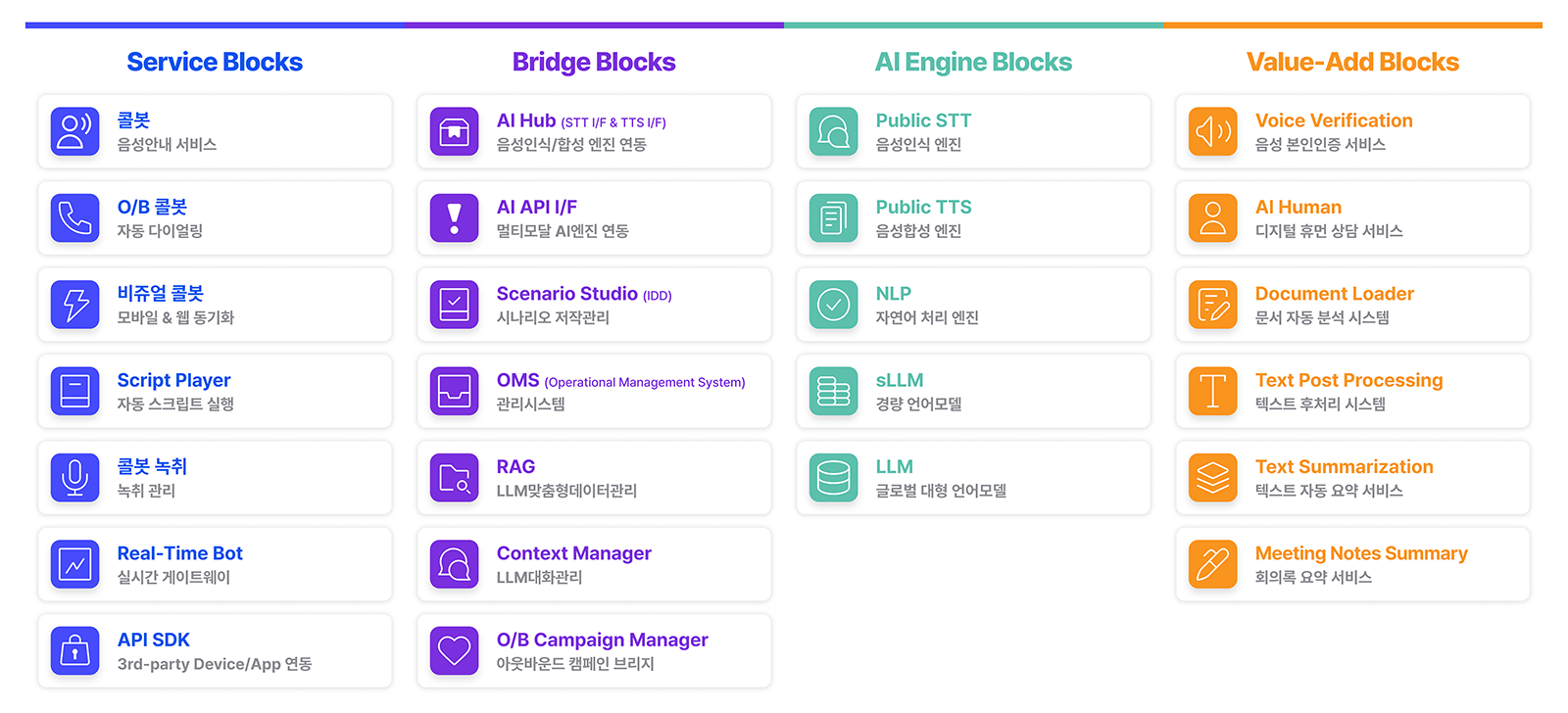Click the AI Hub storefront icon
1568x713 pixels.
coord(454,131)
